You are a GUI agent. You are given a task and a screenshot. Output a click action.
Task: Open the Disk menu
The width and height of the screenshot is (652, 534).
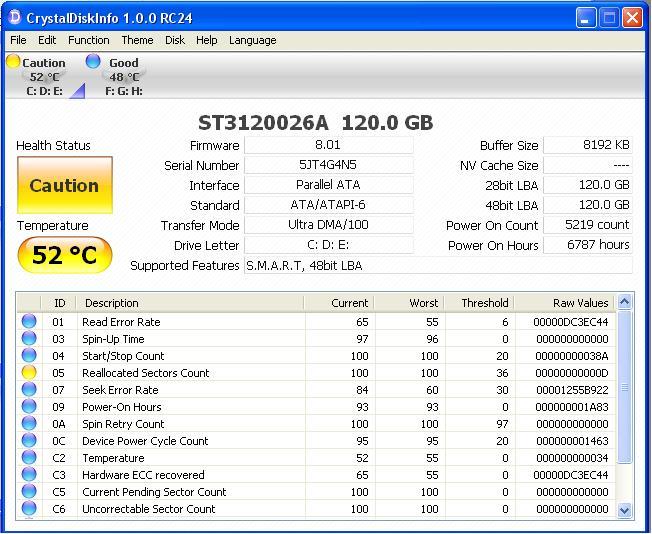(175, 40)
